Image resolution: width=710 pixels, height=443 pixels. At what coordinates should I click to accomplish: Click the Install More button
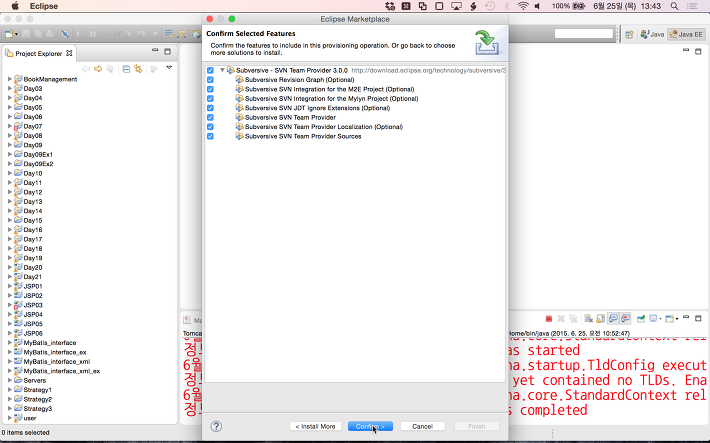point(316,426)
